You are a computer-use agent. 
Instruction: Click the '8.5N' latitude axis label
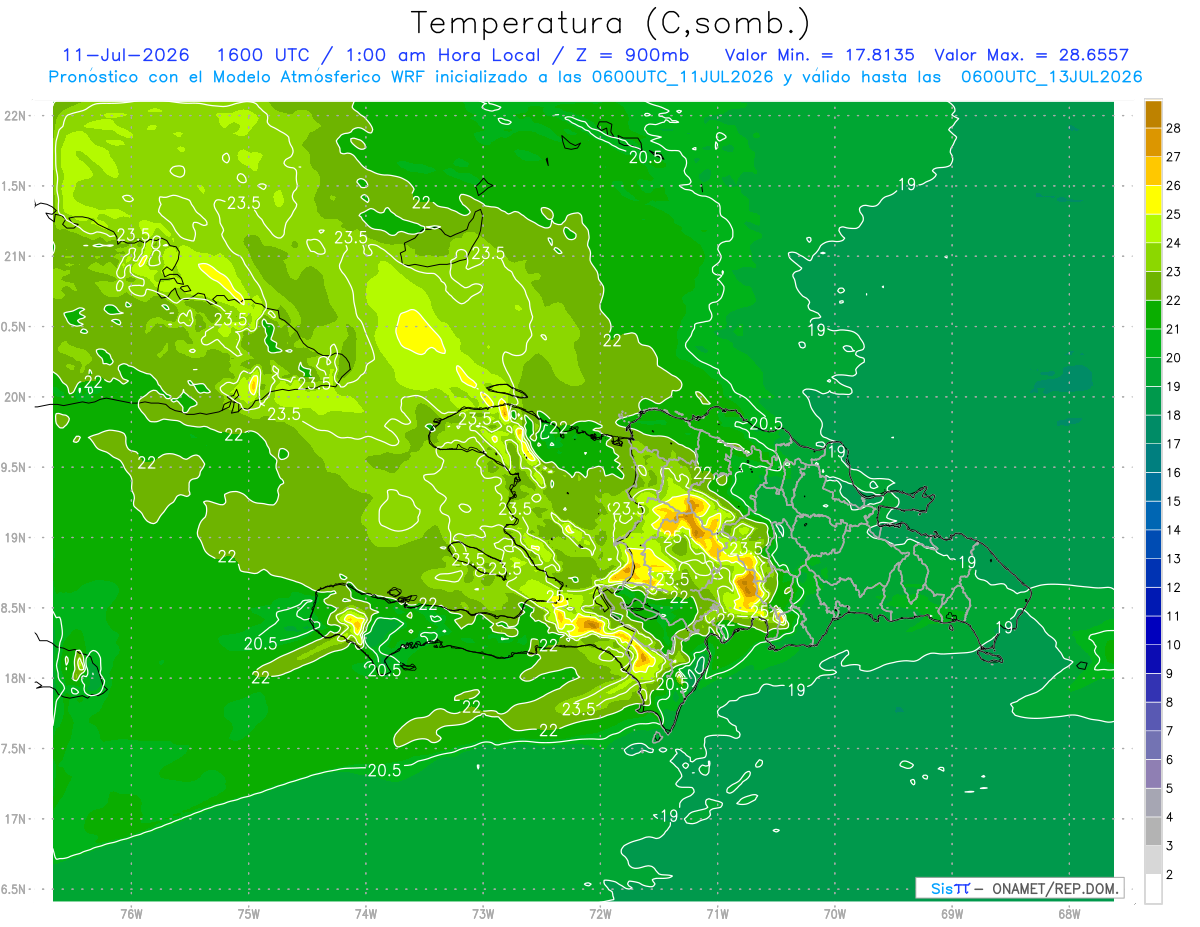[x=16, y=608]
